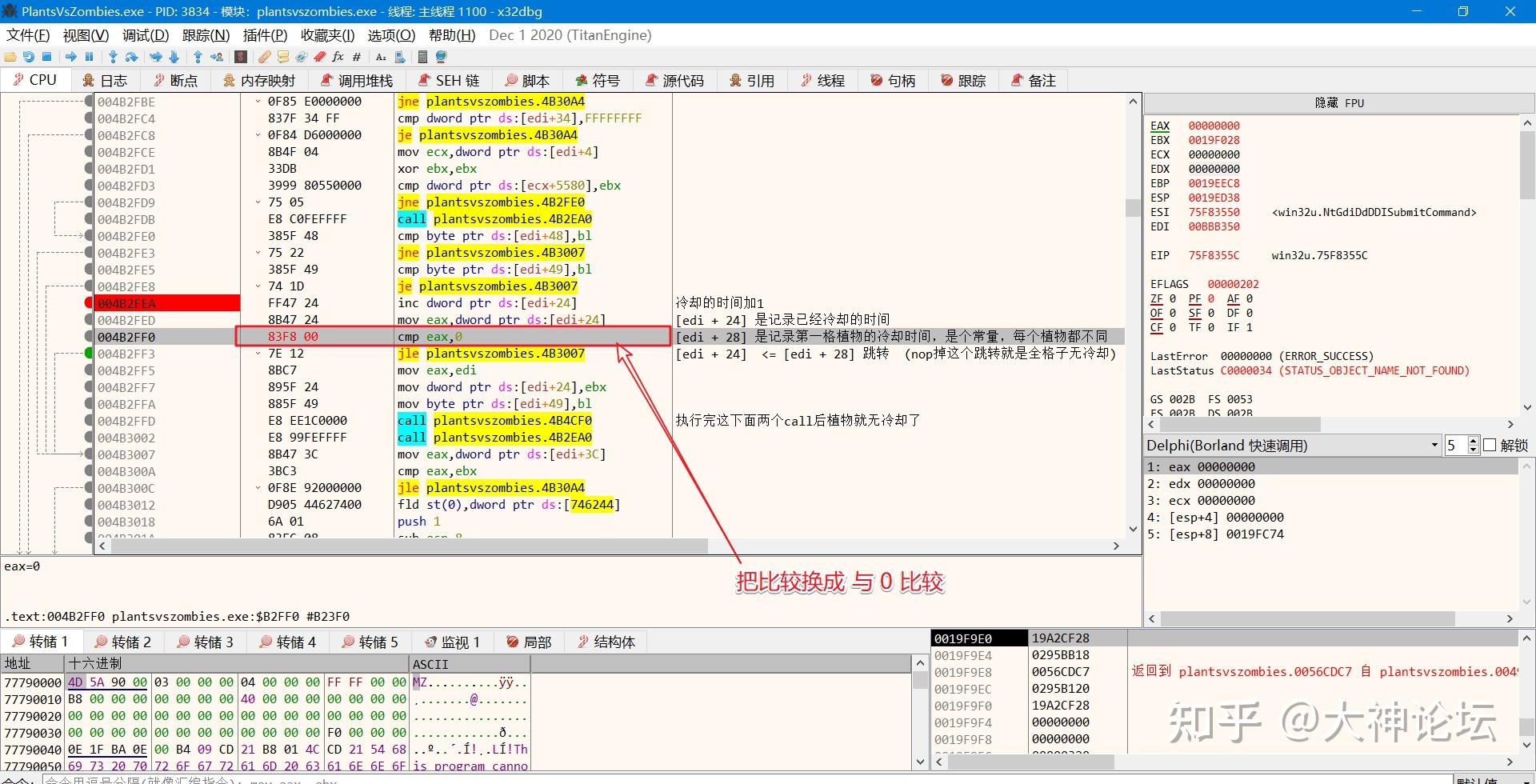Toggle breakpoint bullet at address 004B2FBE
Screen dimensions: 1536x784
click(x=89, y=102)
